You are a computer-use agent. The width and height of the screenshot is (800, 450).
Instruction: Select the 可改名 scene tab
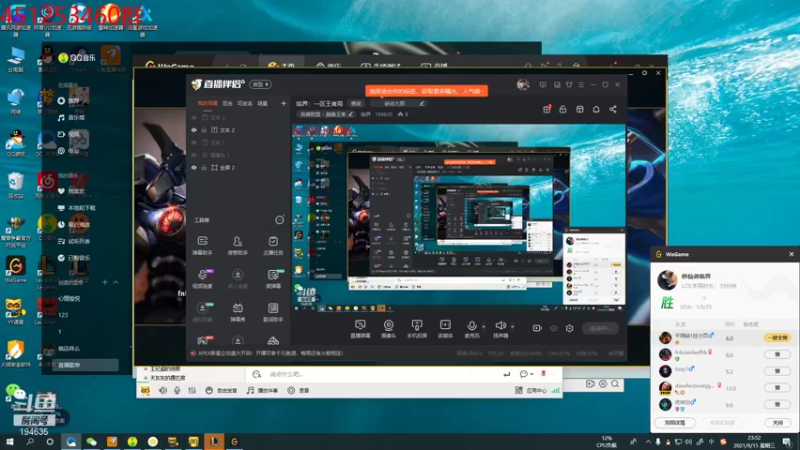(245, 104)
